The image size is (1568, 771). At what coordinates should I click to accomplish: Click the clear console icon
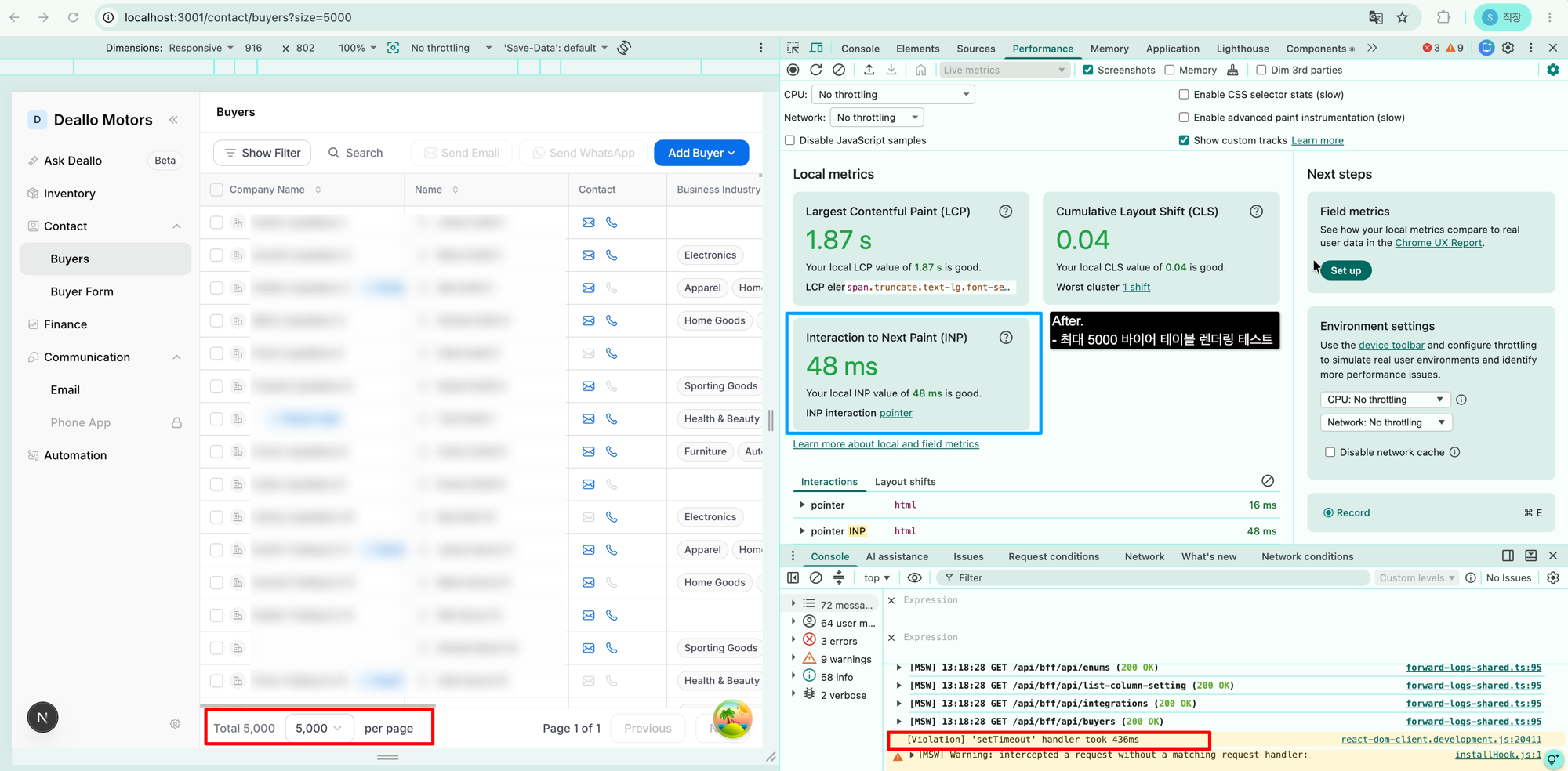click(816, 577)
